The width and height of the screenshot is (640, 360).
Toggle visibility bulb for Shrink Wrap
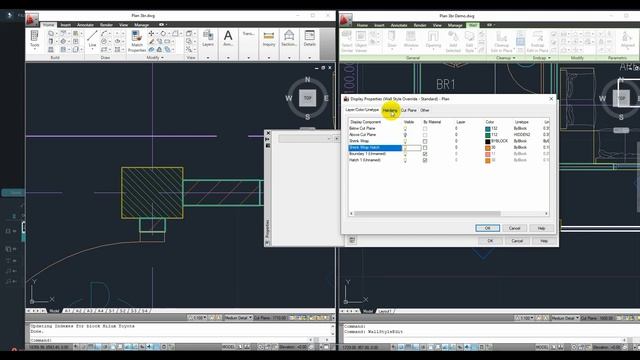pos(405,141)
